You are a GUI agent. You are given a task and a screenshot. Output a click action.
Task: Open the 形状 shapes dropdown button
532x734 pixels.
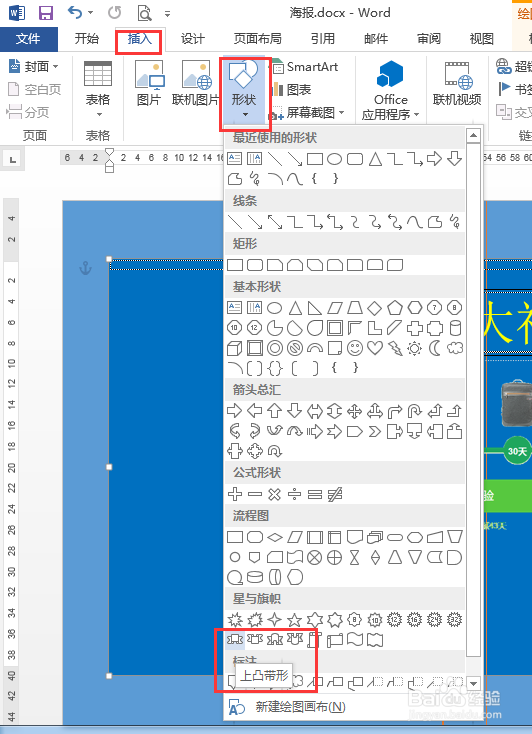coord(244,89)
